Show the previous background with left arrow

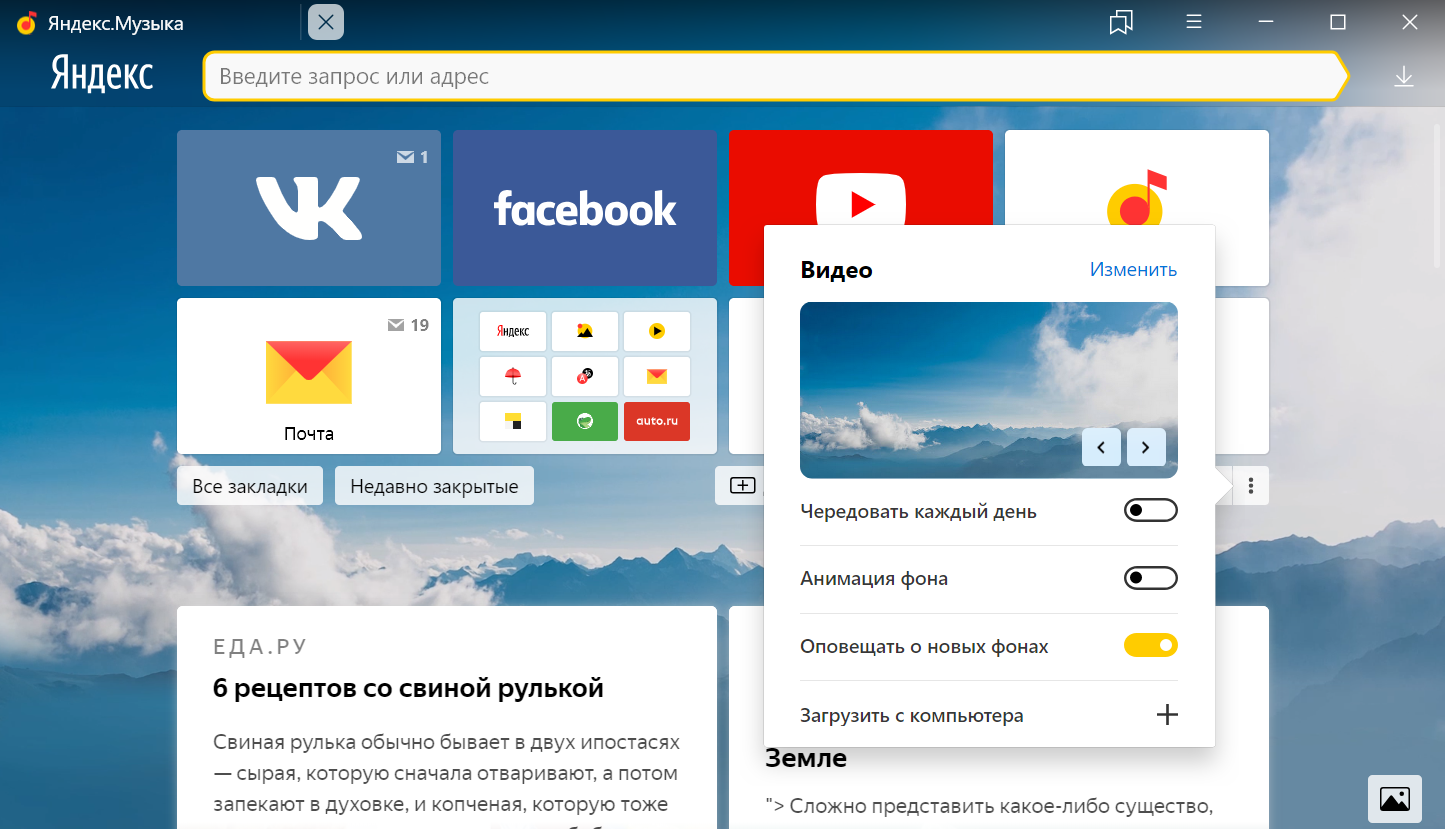[1101, 447]
